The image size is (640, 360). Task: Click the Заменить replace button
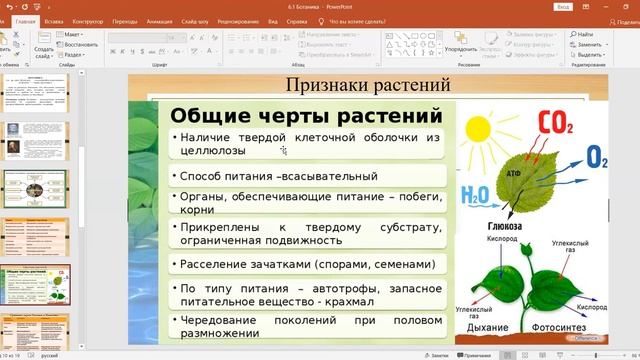589,44
